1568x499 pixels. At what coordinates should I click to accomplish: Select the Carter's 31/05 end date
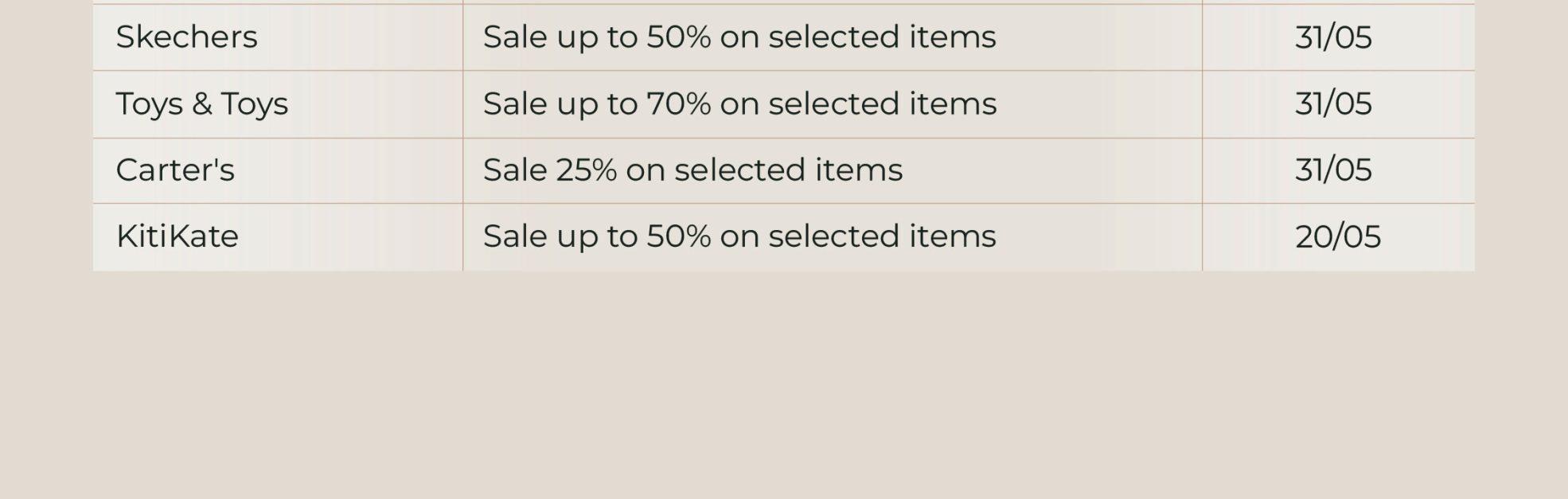tap(1333, 170)
